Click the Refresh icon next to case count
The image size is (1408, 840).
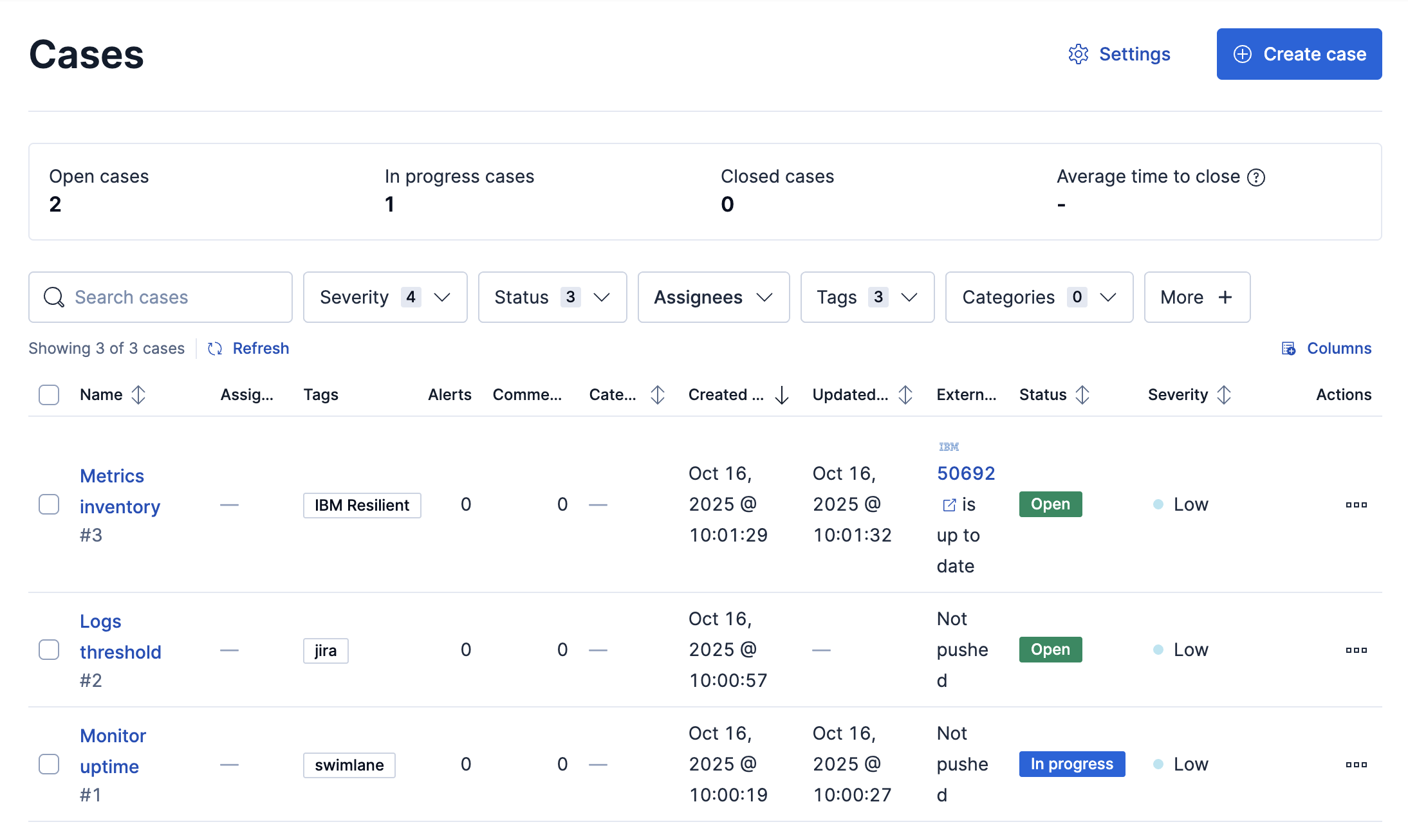(x=215, y=348)
